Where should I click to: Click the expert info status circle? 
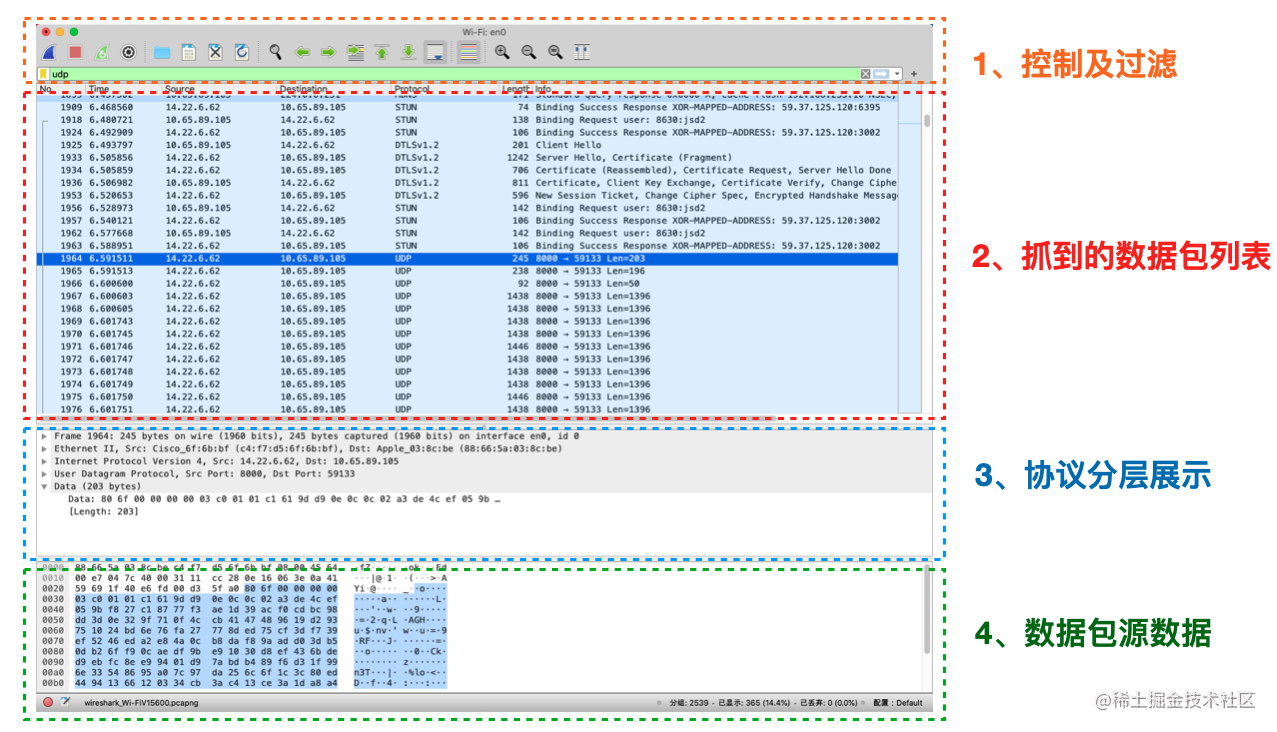[48, 703]
